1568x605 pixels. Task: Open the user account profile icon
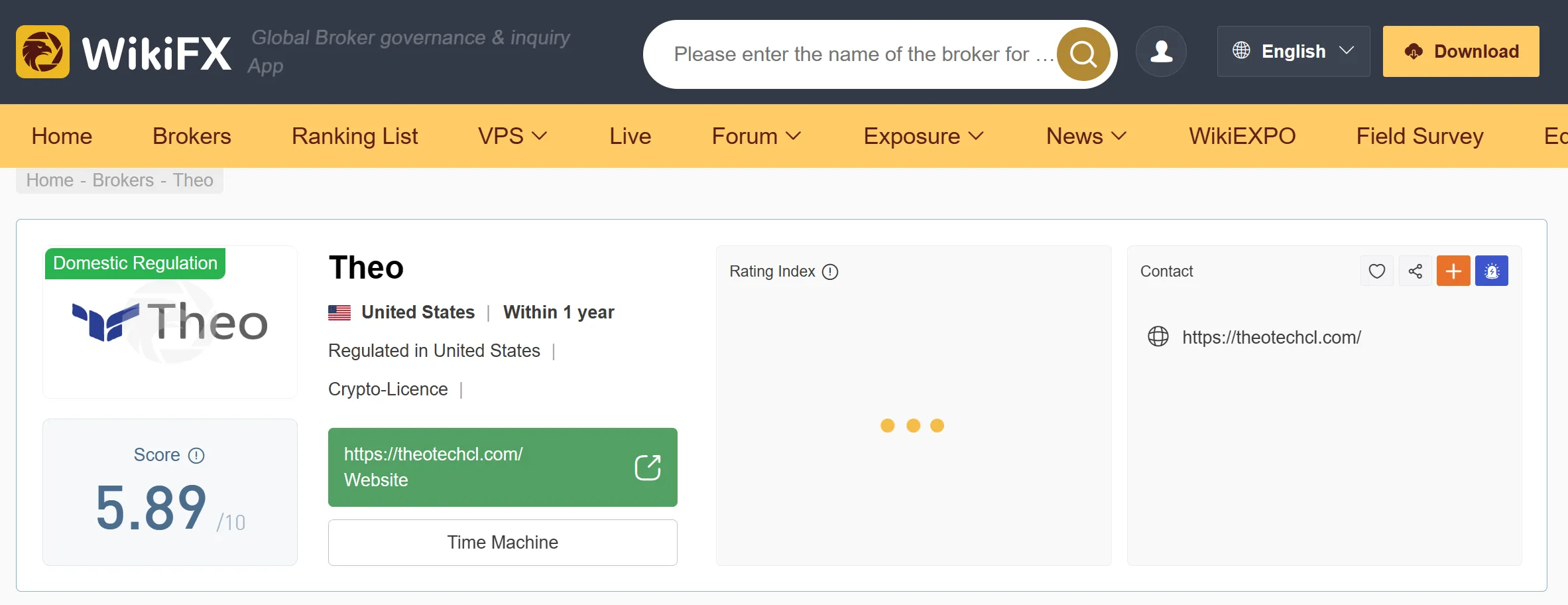[x=1161, y=52]
